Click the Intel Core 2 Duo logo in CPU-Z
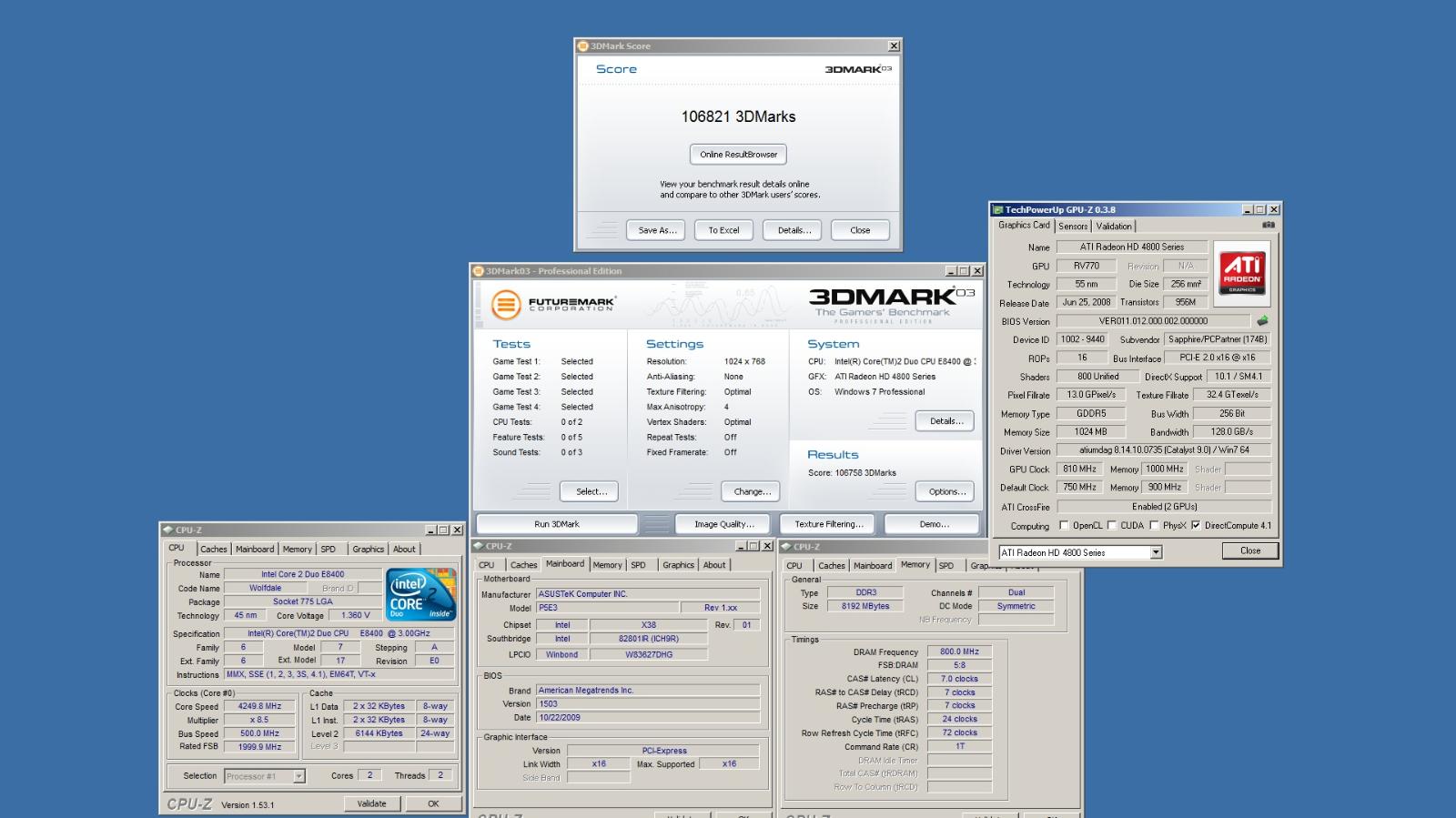The image size is (1456, 818). click(x=421, y=595)
